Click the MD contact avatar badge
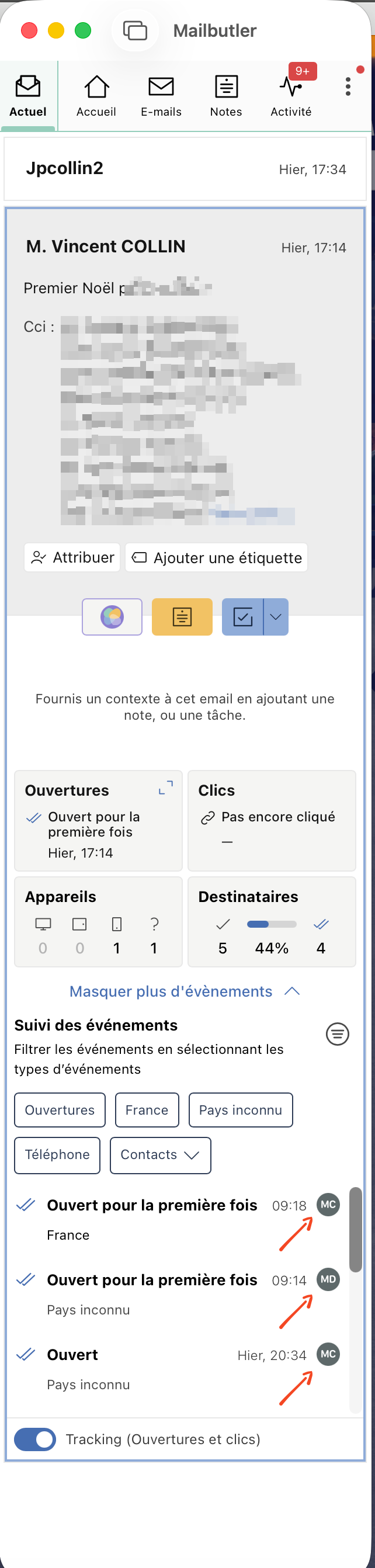This screenshot has width=375, height=1568. pos(328,1279)
